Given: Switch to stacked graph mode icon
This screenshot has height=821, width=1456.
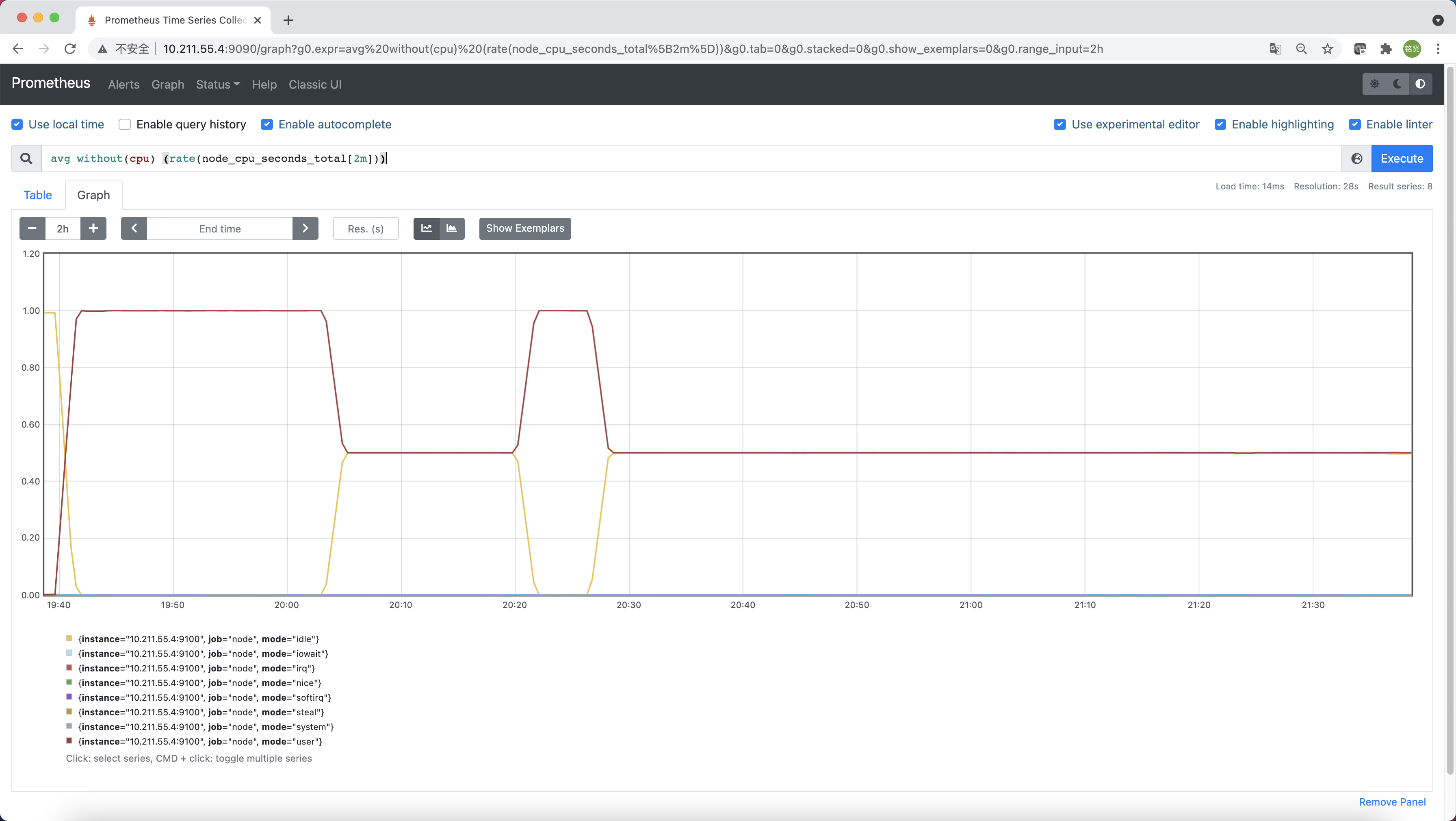Looking at the screenshot, I should [451, 228].
